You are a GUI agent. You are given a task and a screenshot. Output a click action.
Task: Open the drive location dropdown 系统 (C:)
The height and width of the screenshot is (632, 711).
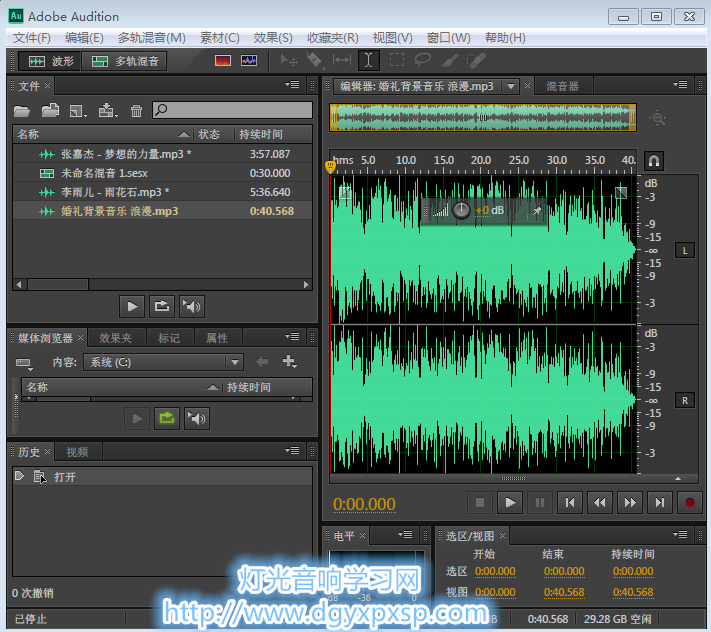[x=234, y=362]
